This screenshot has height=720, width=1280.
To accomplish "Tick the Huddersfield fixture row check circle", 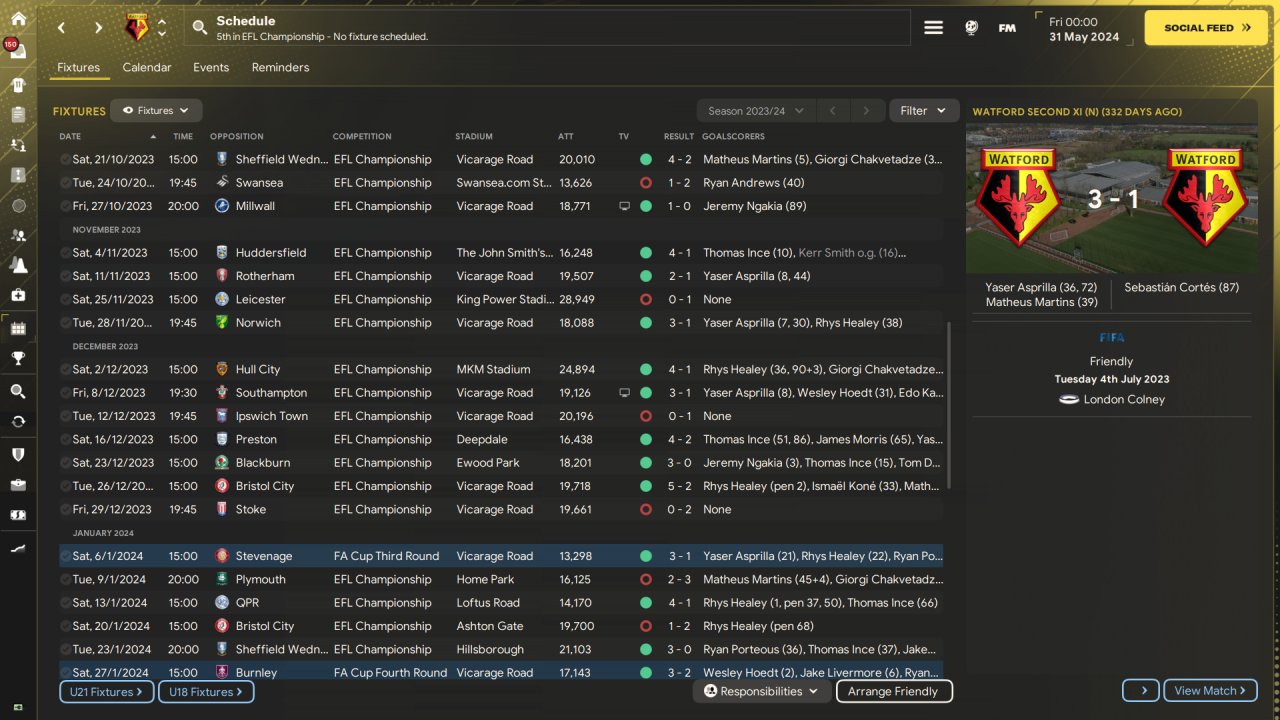I will click(65, 253).
